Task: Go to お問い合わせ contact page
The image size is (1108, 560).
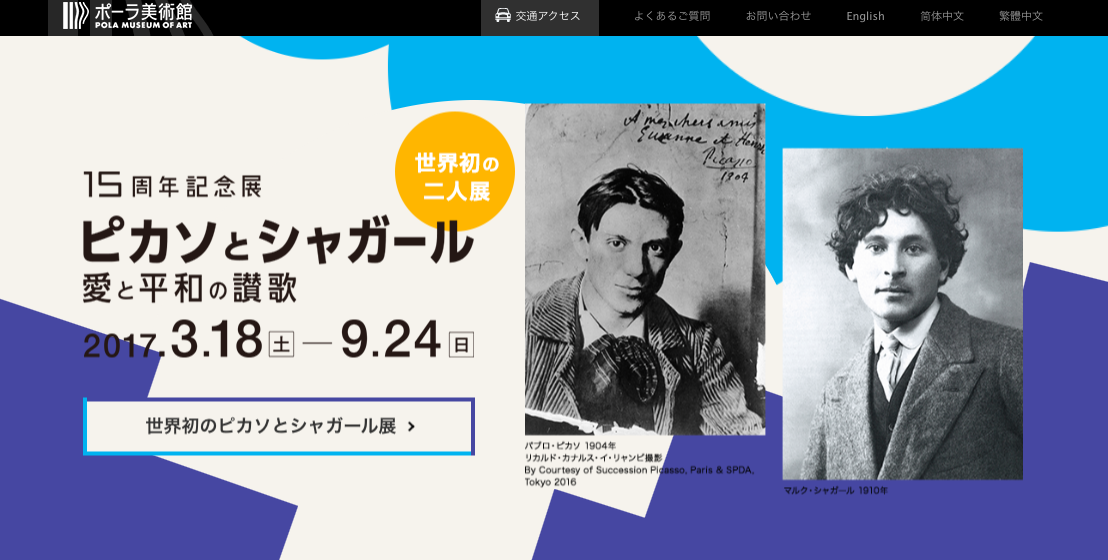Action: coord(778,16)
